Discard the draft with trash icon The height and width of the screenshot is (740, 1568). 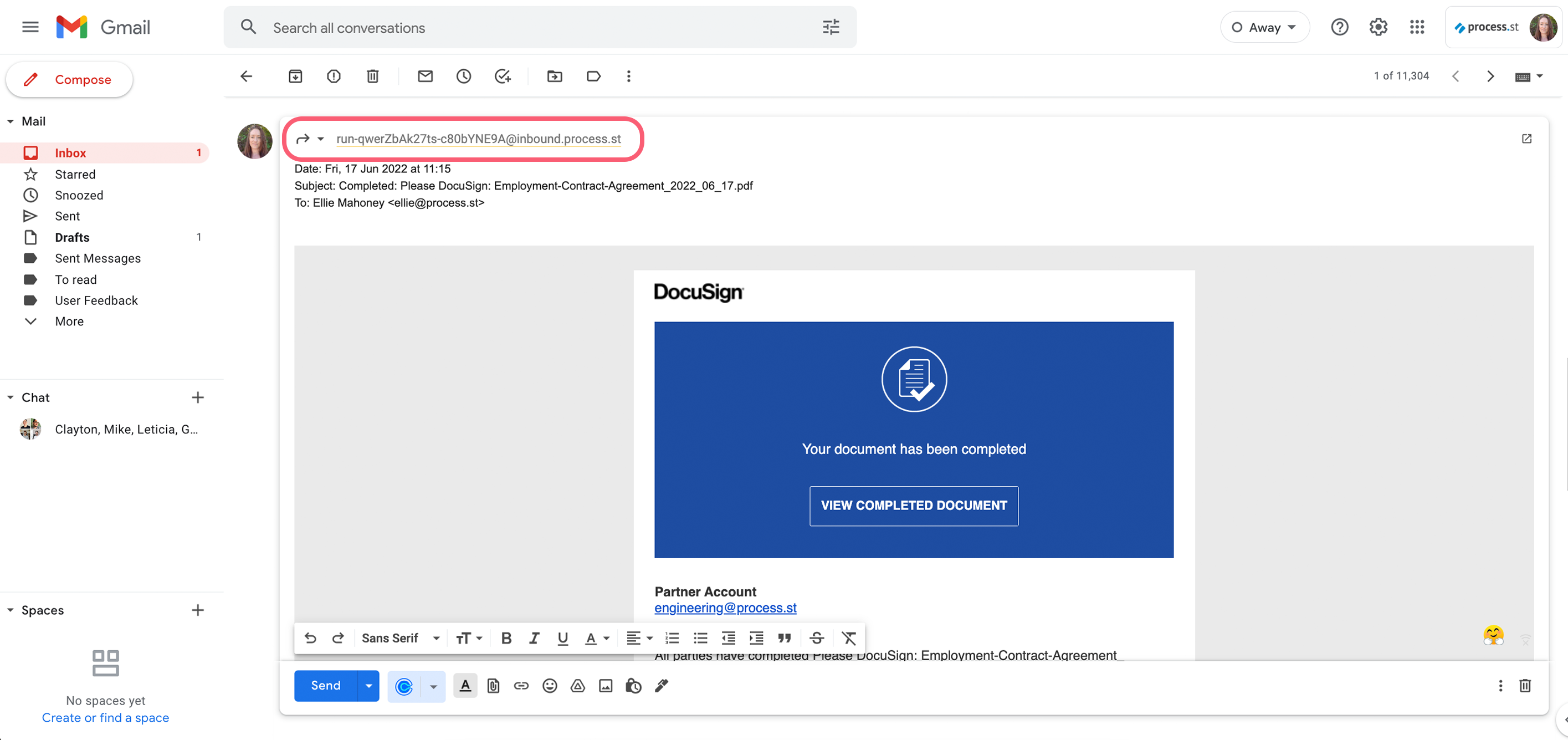(1525, 686)
